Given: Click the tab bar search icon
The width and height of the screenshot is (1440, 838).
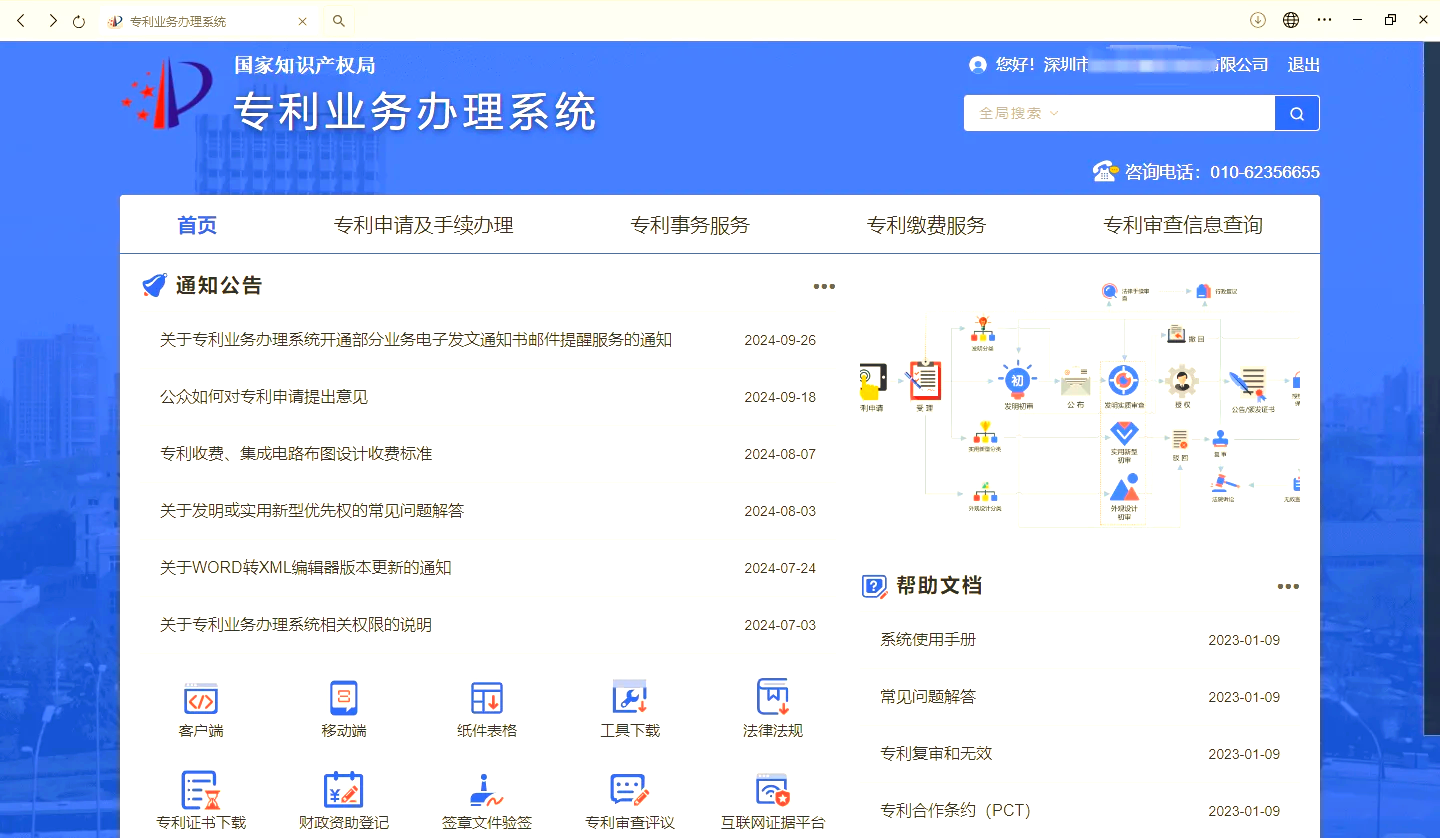Looking at the screenshot, I should pyautogui.click(x=339, y=21).
